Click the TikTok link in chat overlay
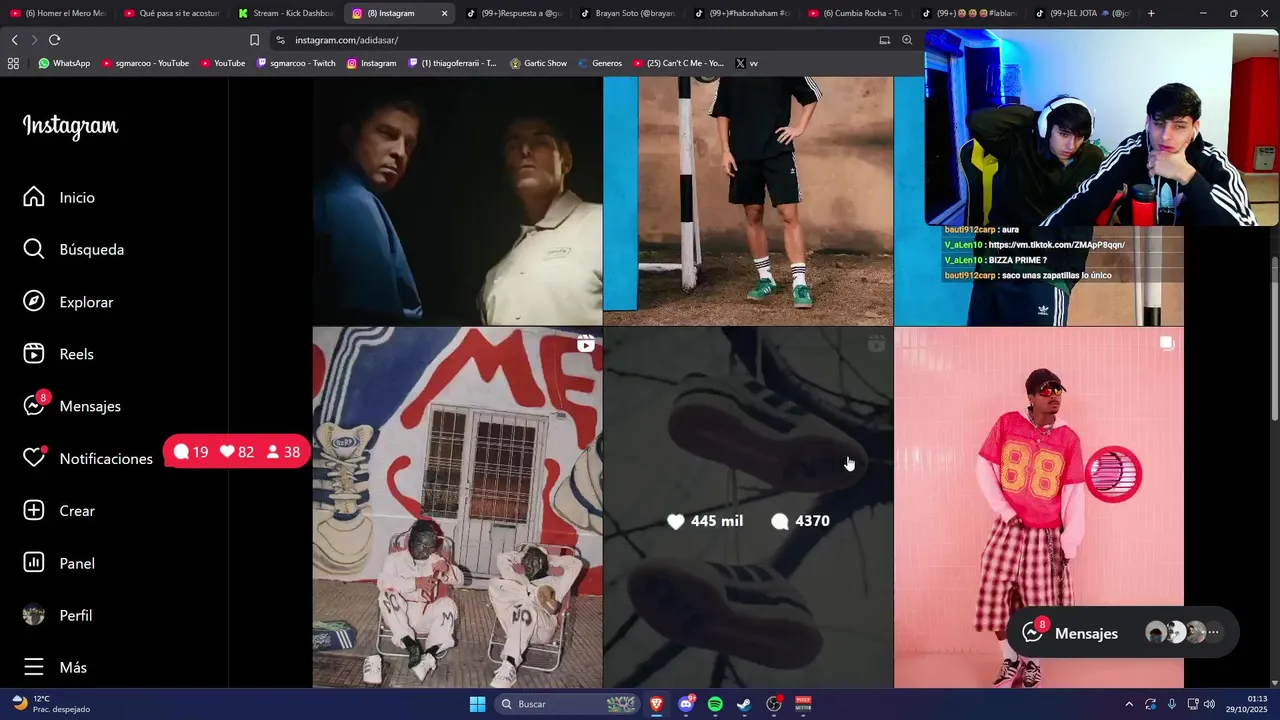 tap(1055, 245)
